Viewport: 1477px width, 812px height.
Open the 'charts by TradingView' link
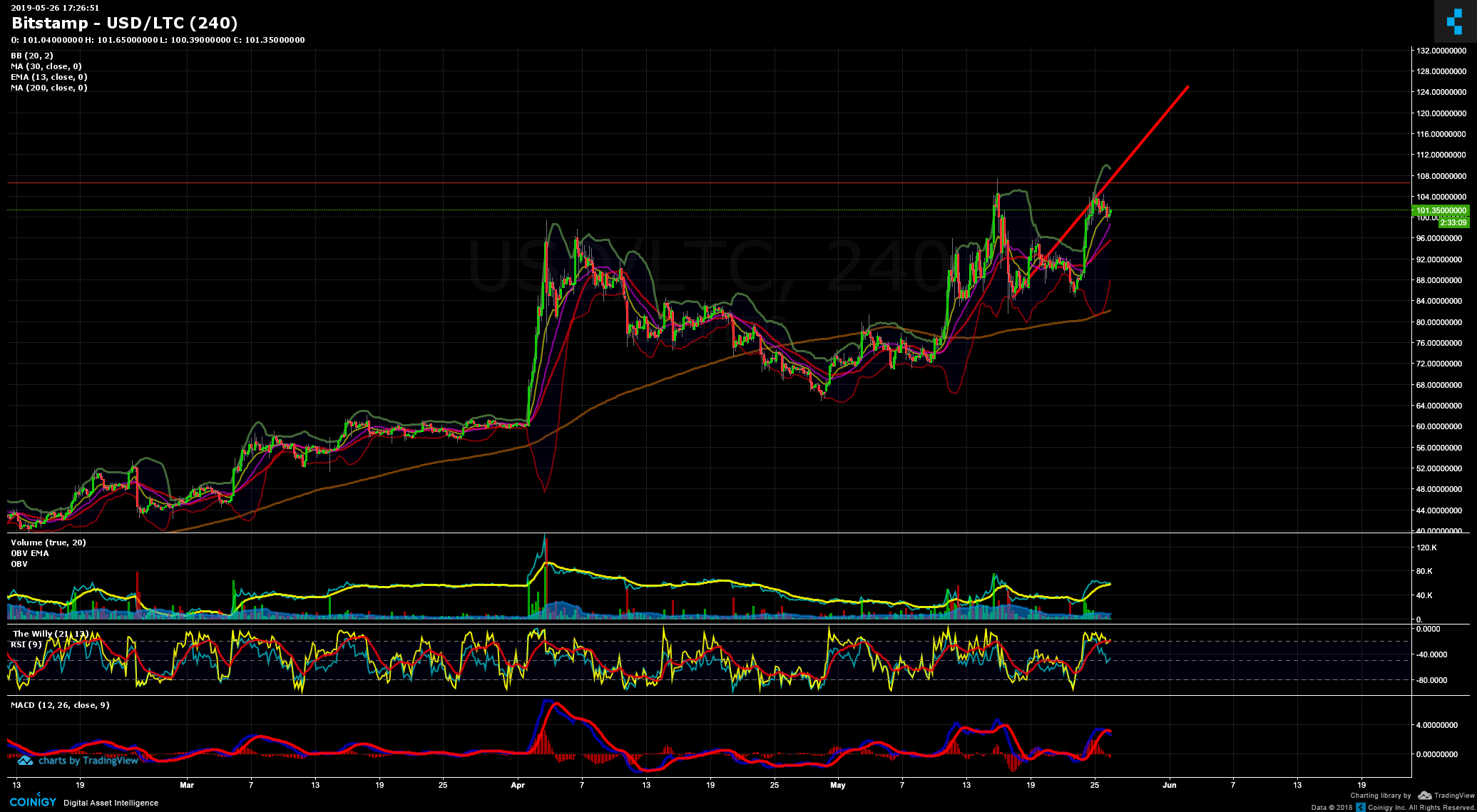(x=88, y=761)
